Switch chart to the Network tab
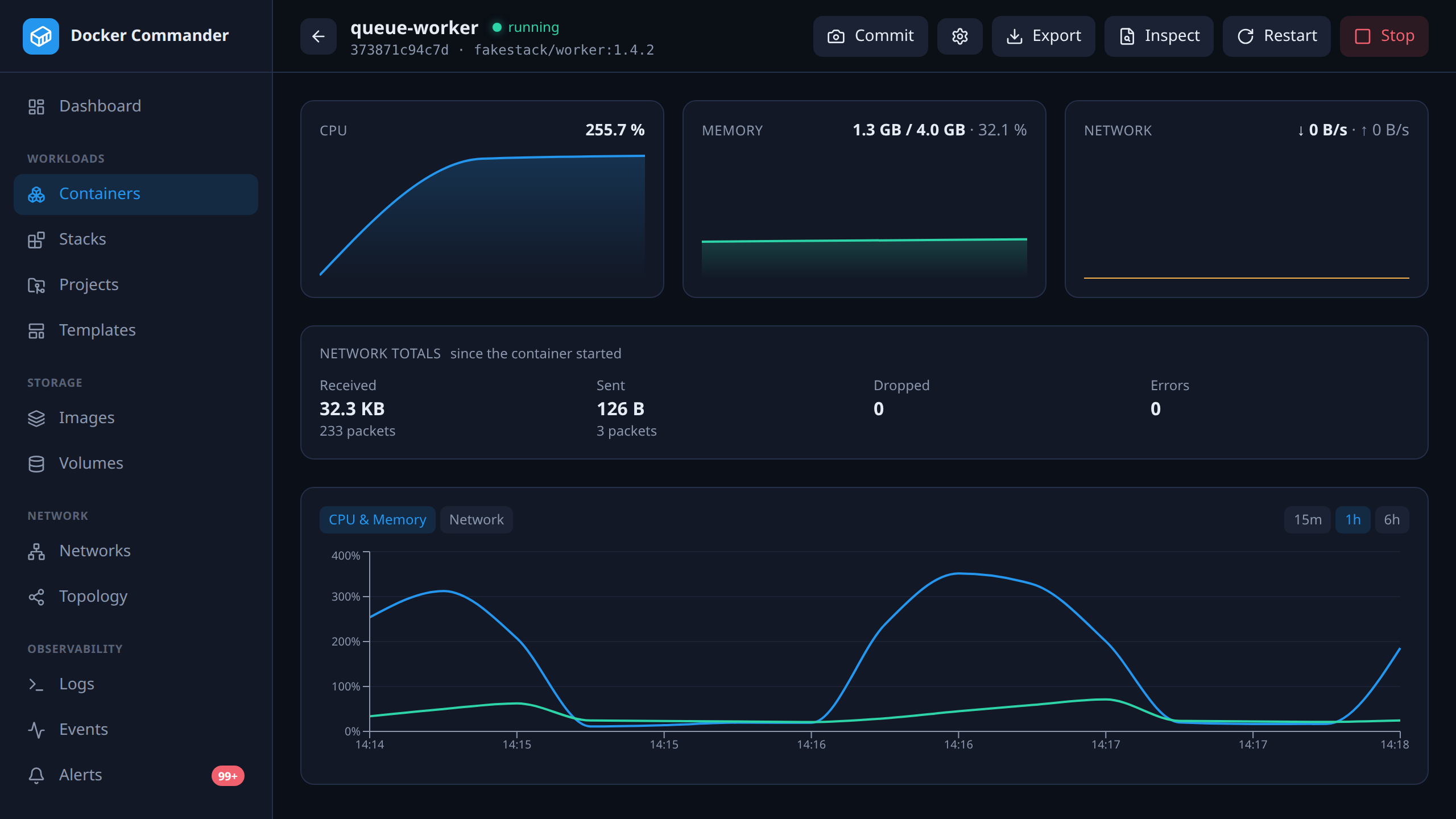The width and height of the screenshot is (1456, 819). point(477,520)
